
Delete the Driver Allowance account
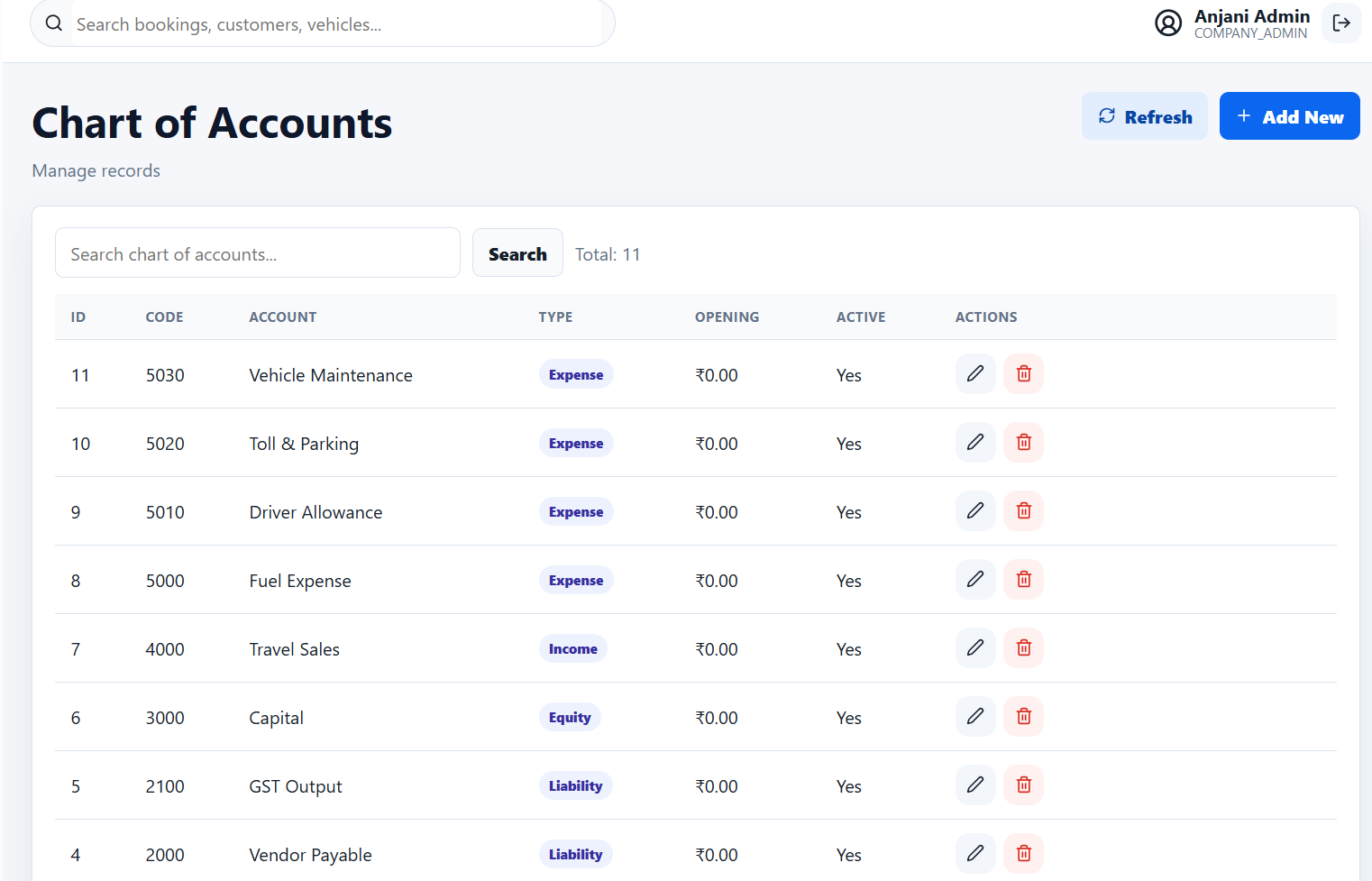point(1023,511)
